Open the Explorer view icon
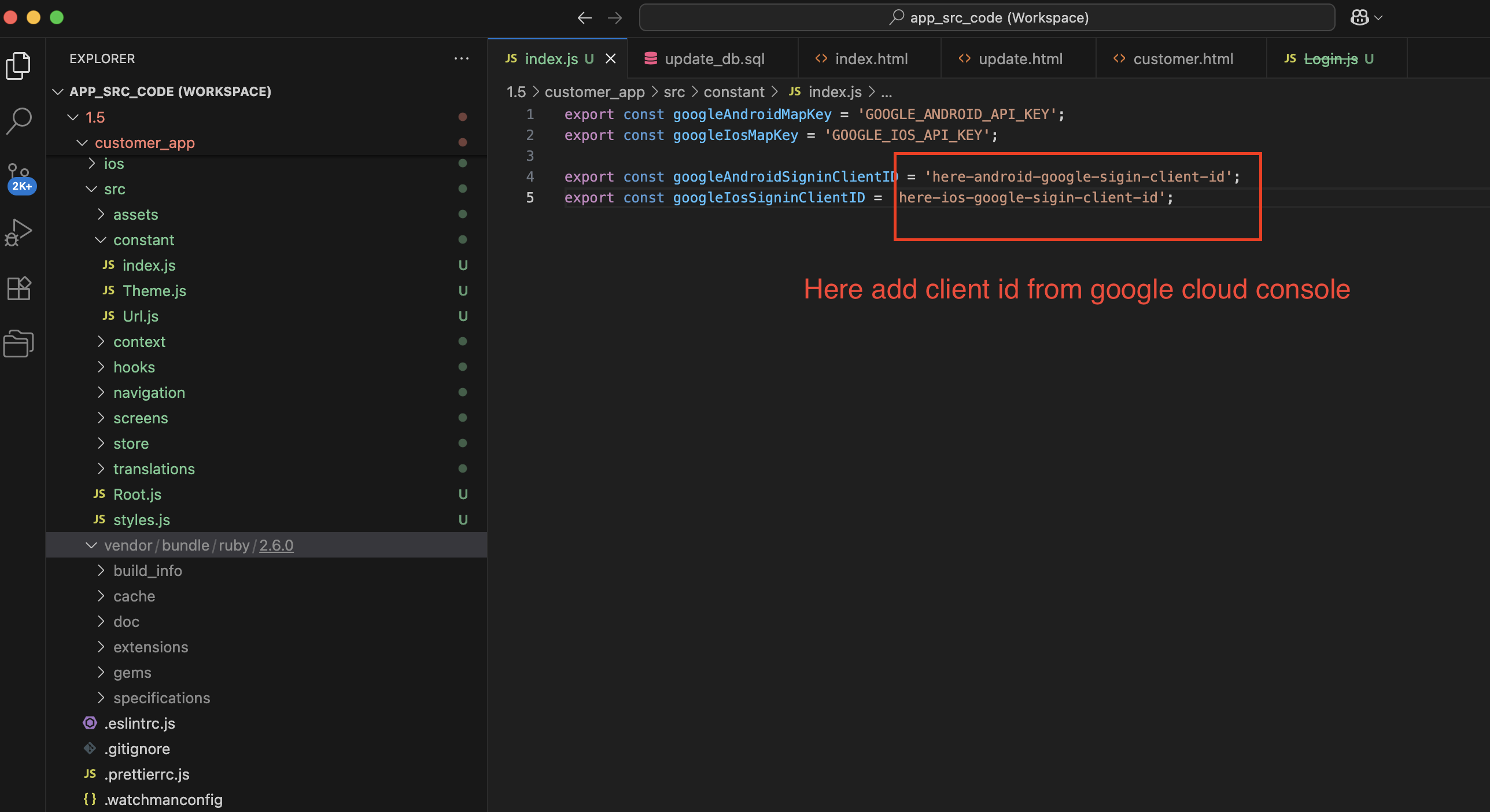The width and height of the screenshot is (1490, 812). [x=19, y=65]
